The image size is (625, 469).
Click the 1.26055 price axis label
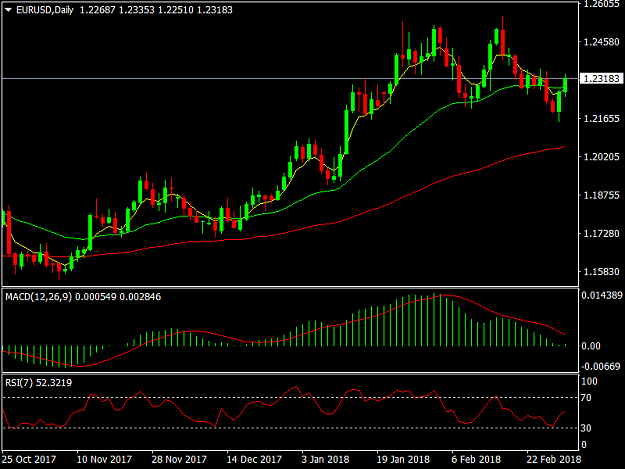pyautogui.click(x=601, y=4)
